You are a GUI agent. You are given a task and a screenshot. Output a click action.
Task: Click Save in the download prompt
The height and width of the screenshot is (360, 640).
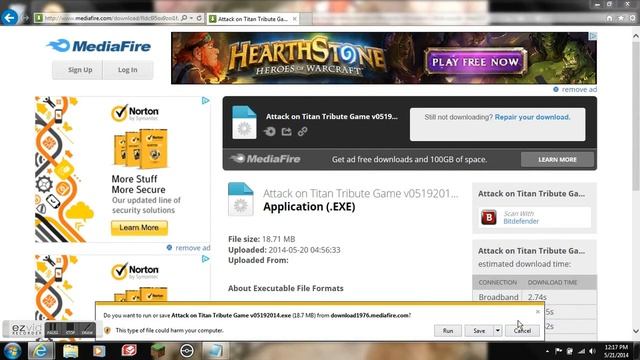pos(479,331)
